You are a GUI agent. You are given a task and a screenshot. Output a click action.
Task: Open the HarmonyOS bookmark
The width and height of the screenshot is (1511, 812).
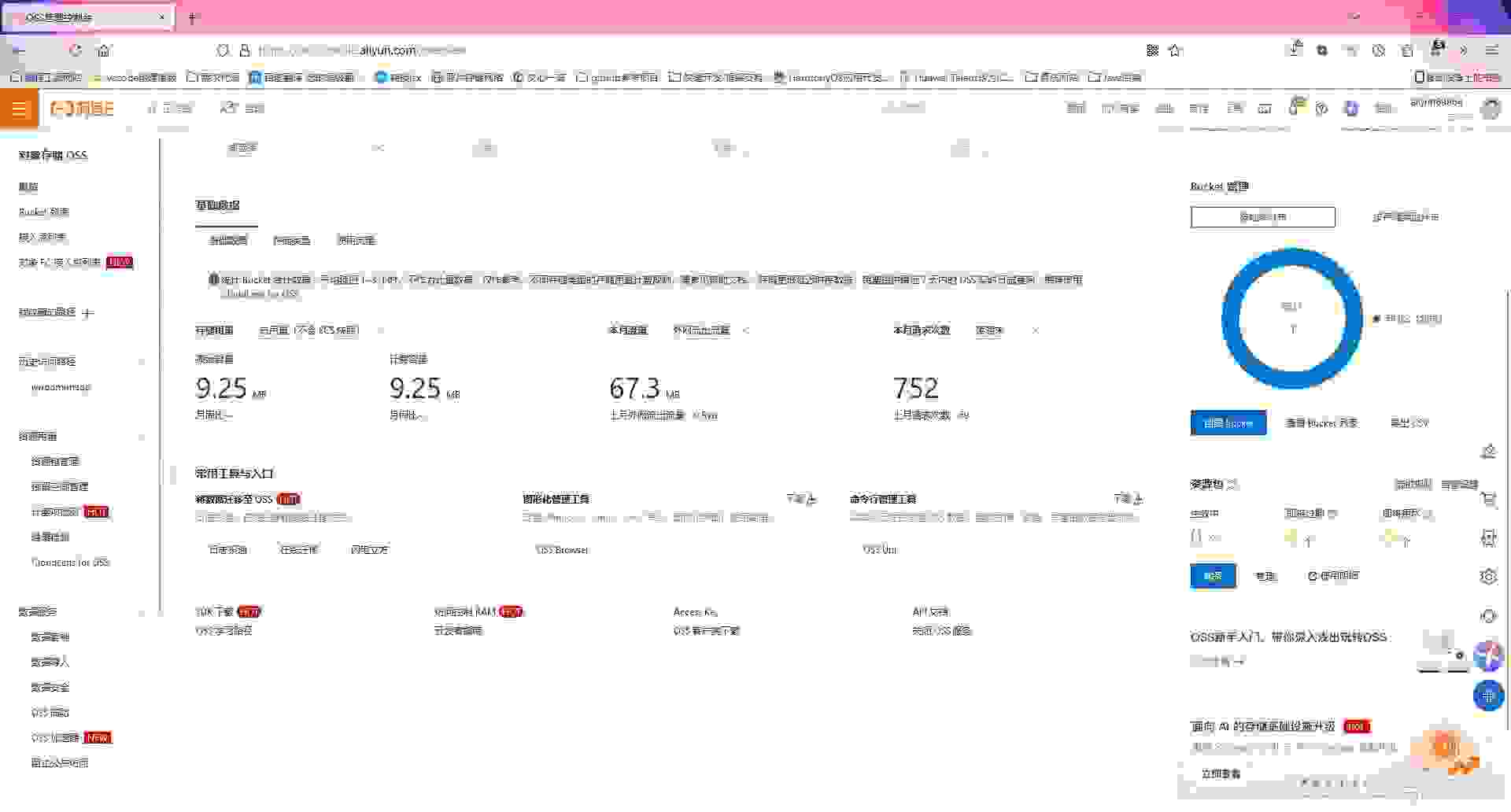tap(832, 77)
